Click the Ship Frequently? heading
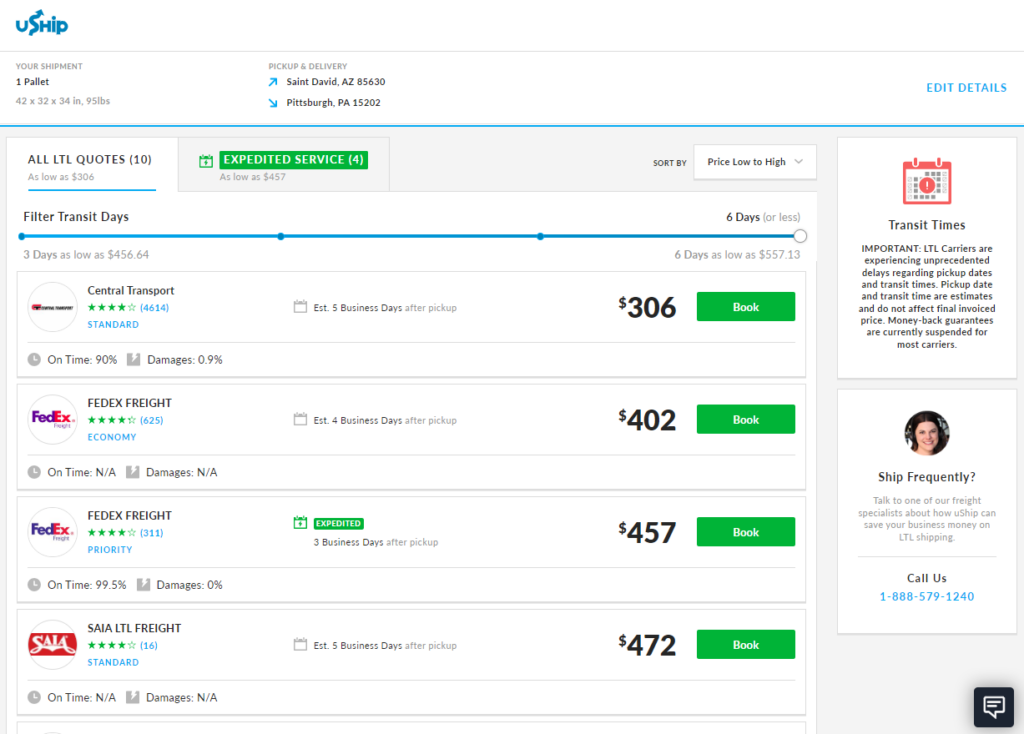The height and width of the screenshot is (734, 1024). point(927,477)
